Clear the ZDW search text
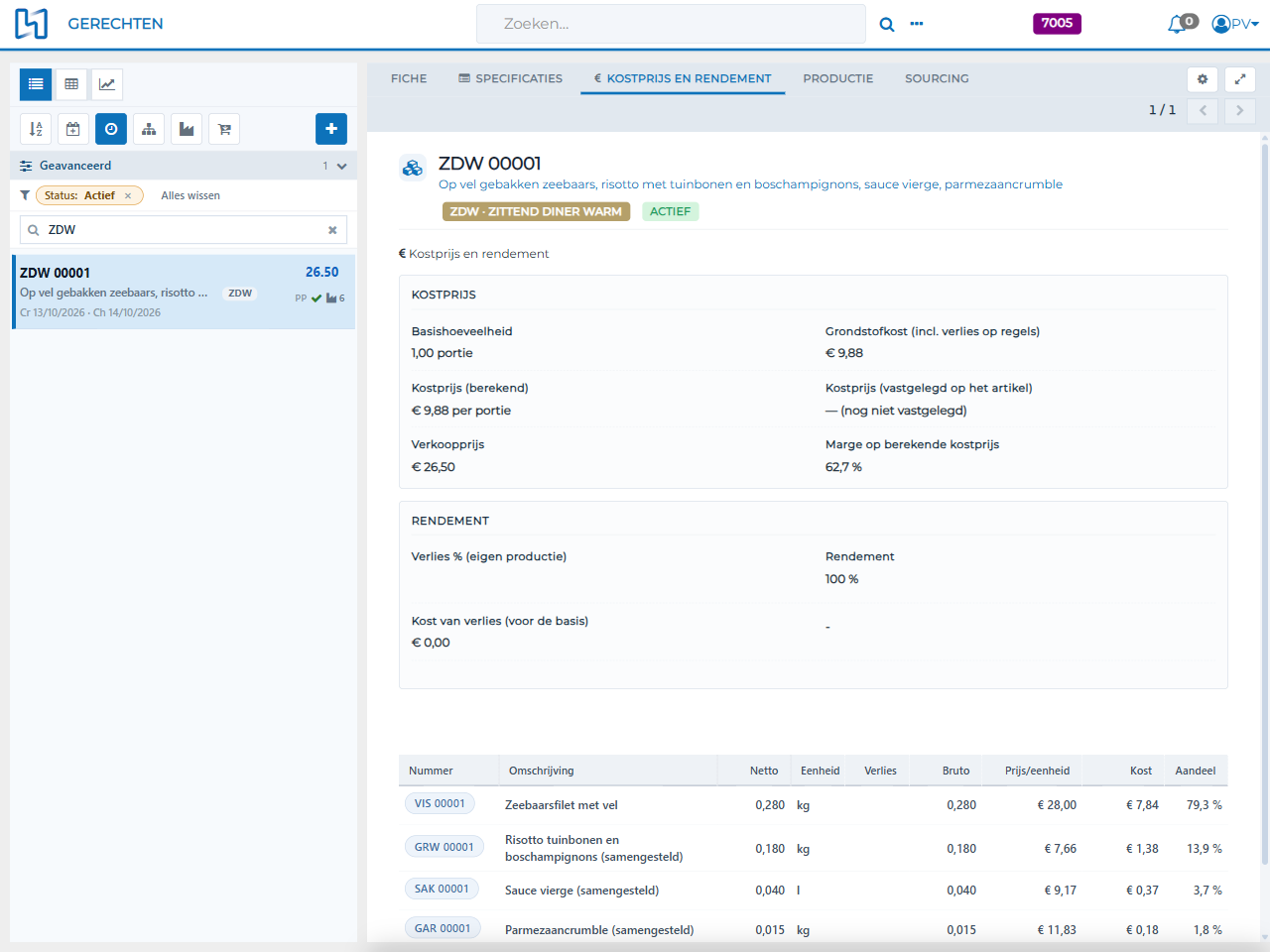This screenshot has height=952, width=1270. (x=332, y=230)
